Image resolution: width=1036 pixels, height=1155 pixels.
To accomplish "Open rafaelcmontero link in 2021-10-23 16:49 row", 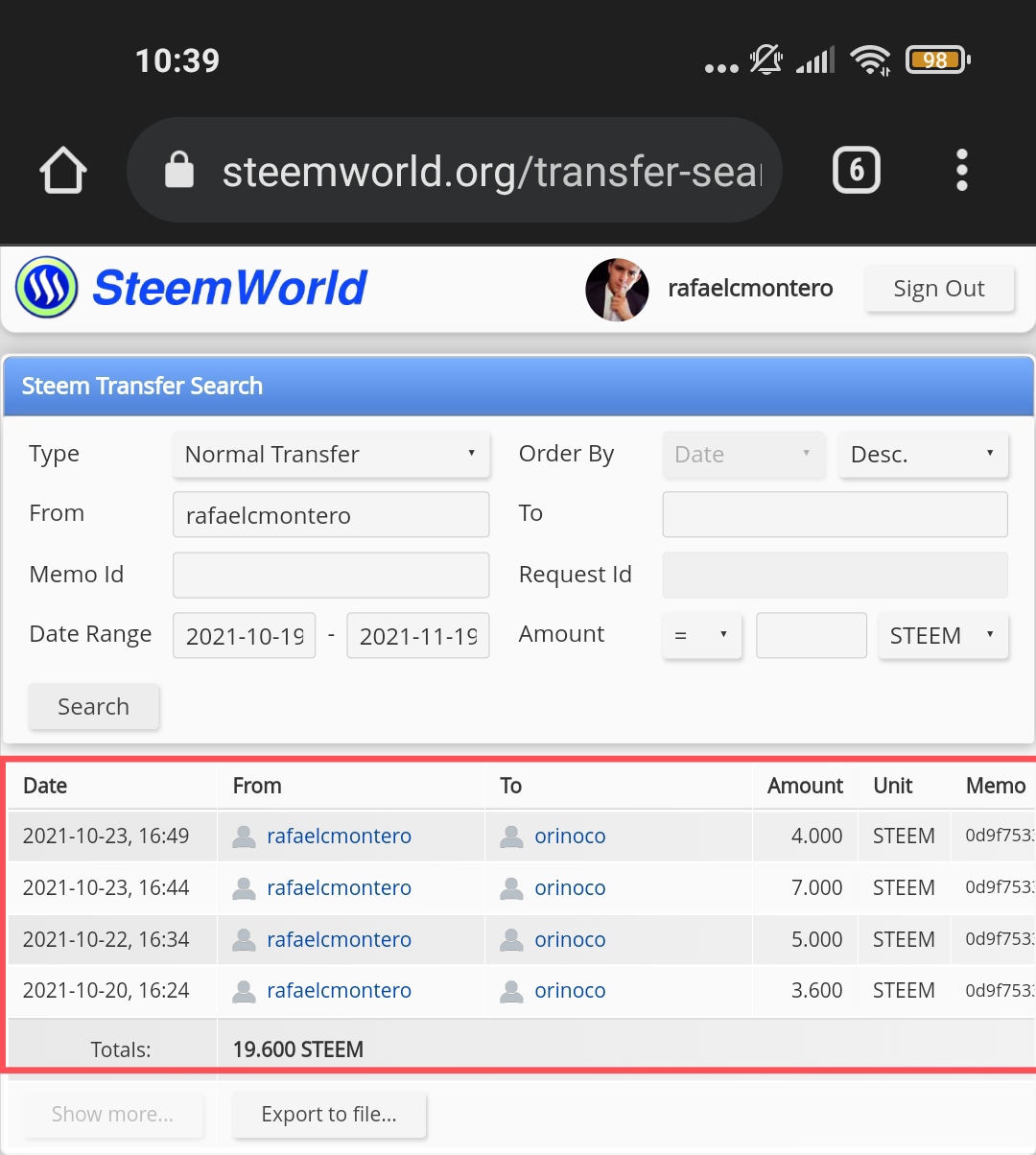I will tap(339, 837).
